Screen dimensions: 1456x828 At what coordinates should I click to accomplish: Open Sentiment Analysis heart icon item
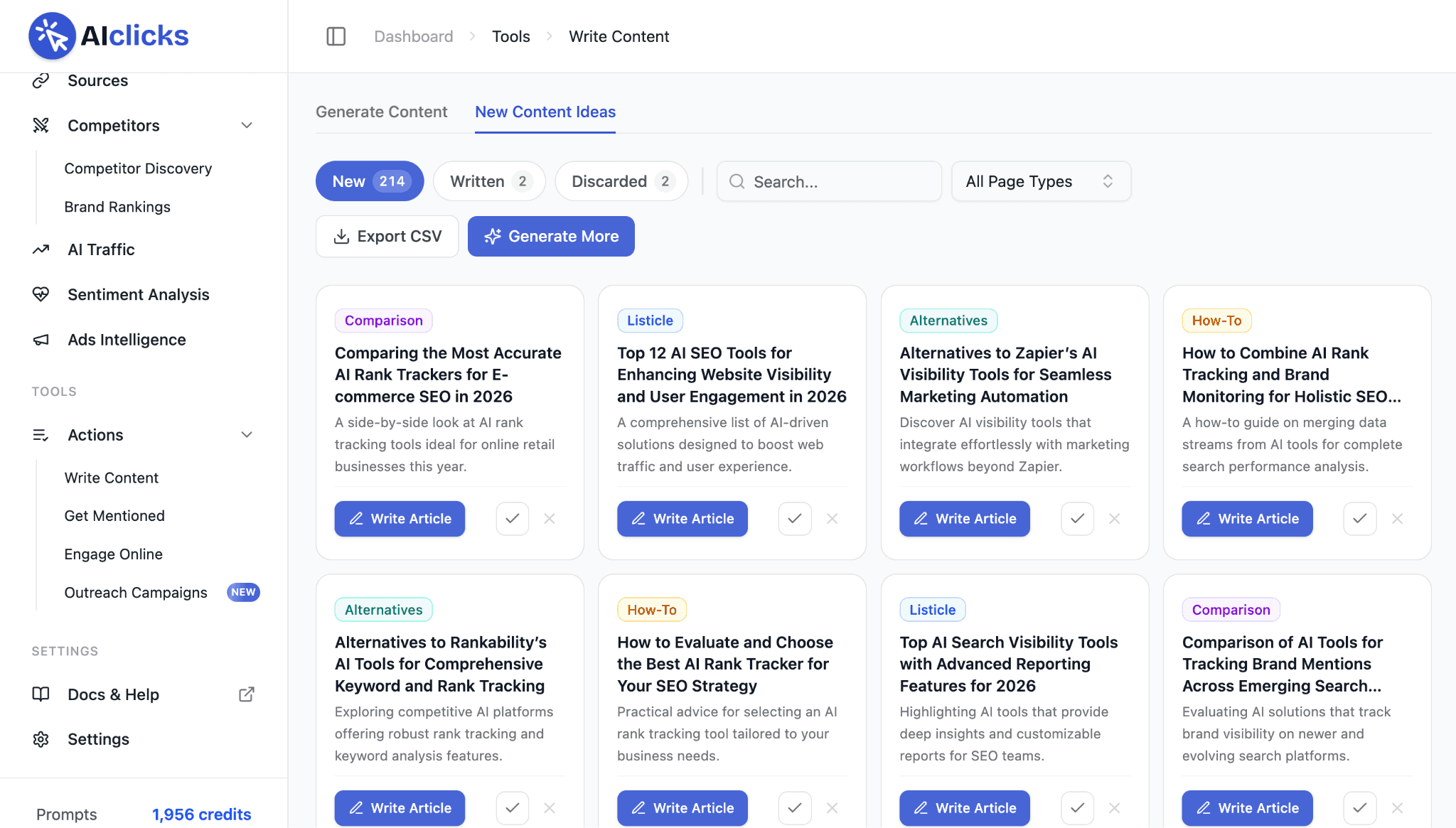(41, 294)
